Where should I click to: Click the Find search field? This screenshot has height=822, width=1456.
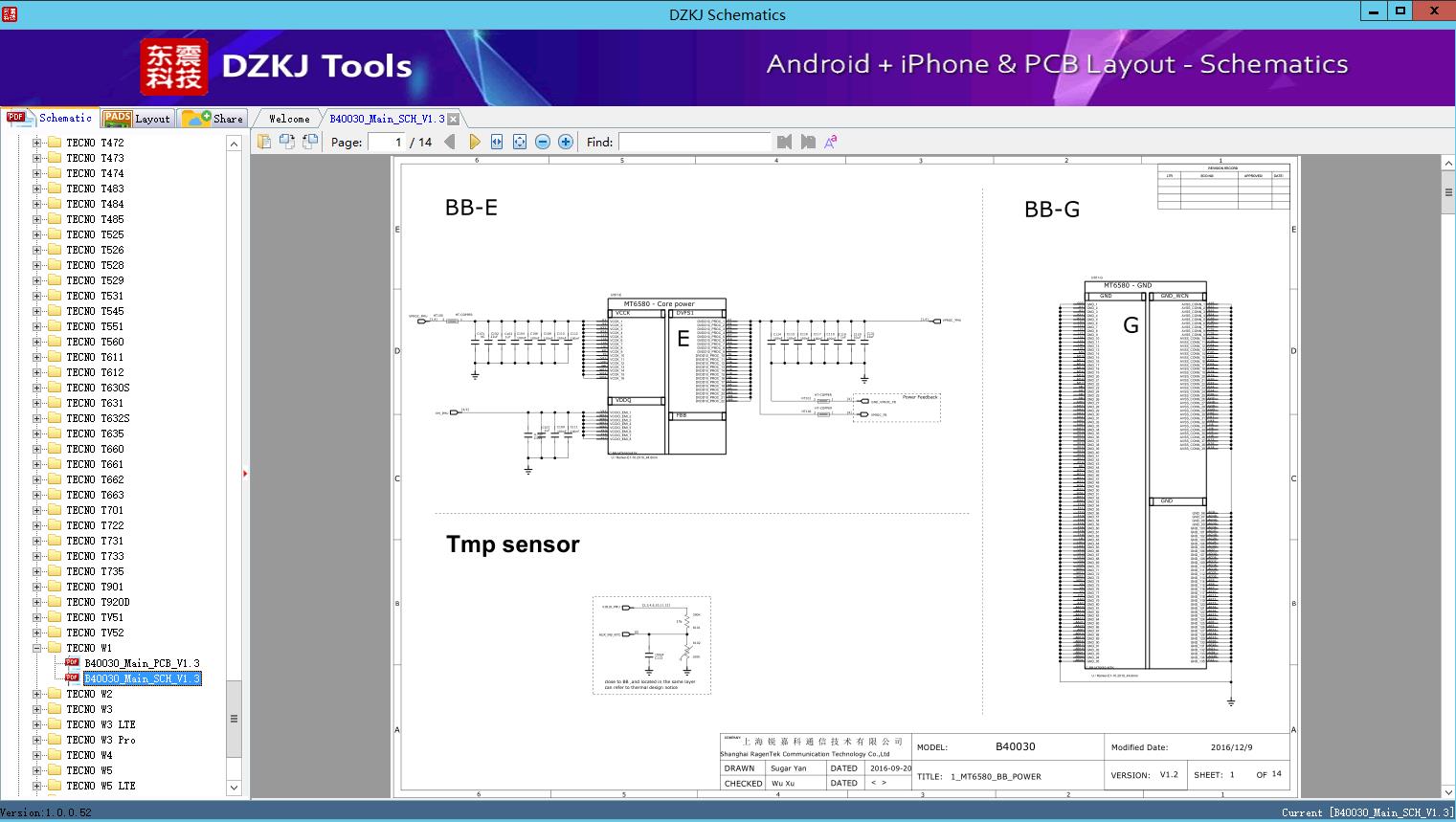[x=694, y=142]
